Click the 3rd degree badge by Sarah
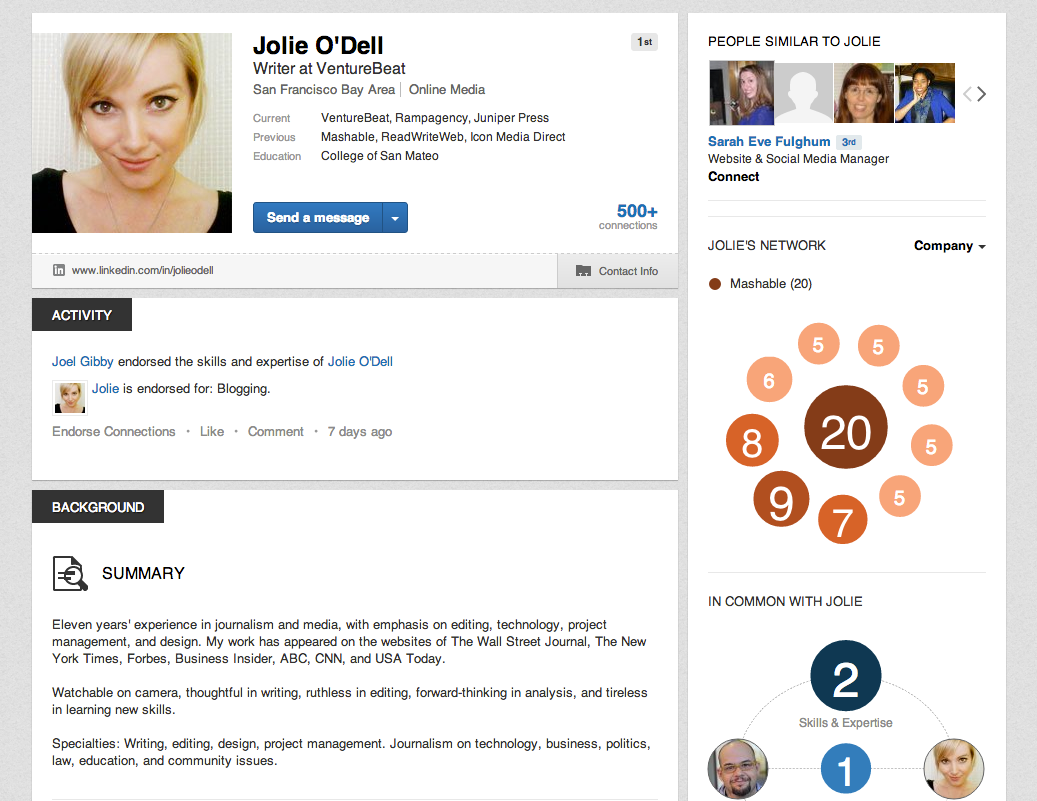Screen dimensions: 1037x801 point(849,142)
